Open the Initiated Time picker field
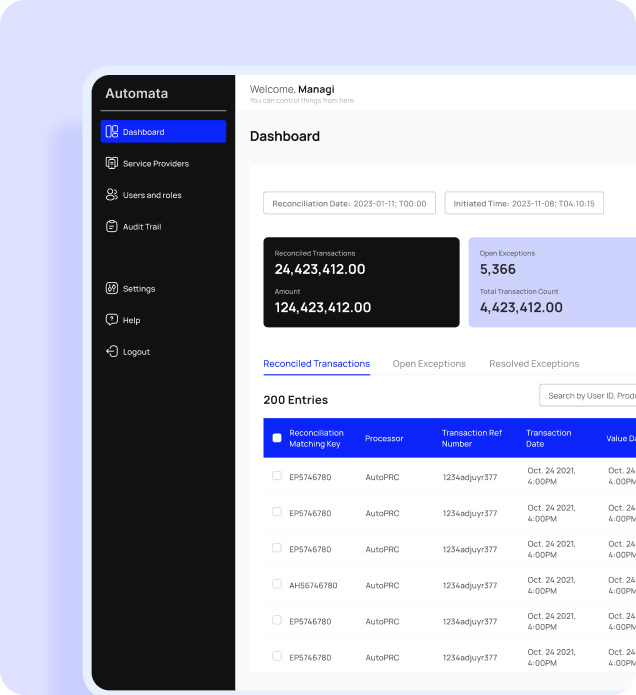636x695 pixels. 524,203
